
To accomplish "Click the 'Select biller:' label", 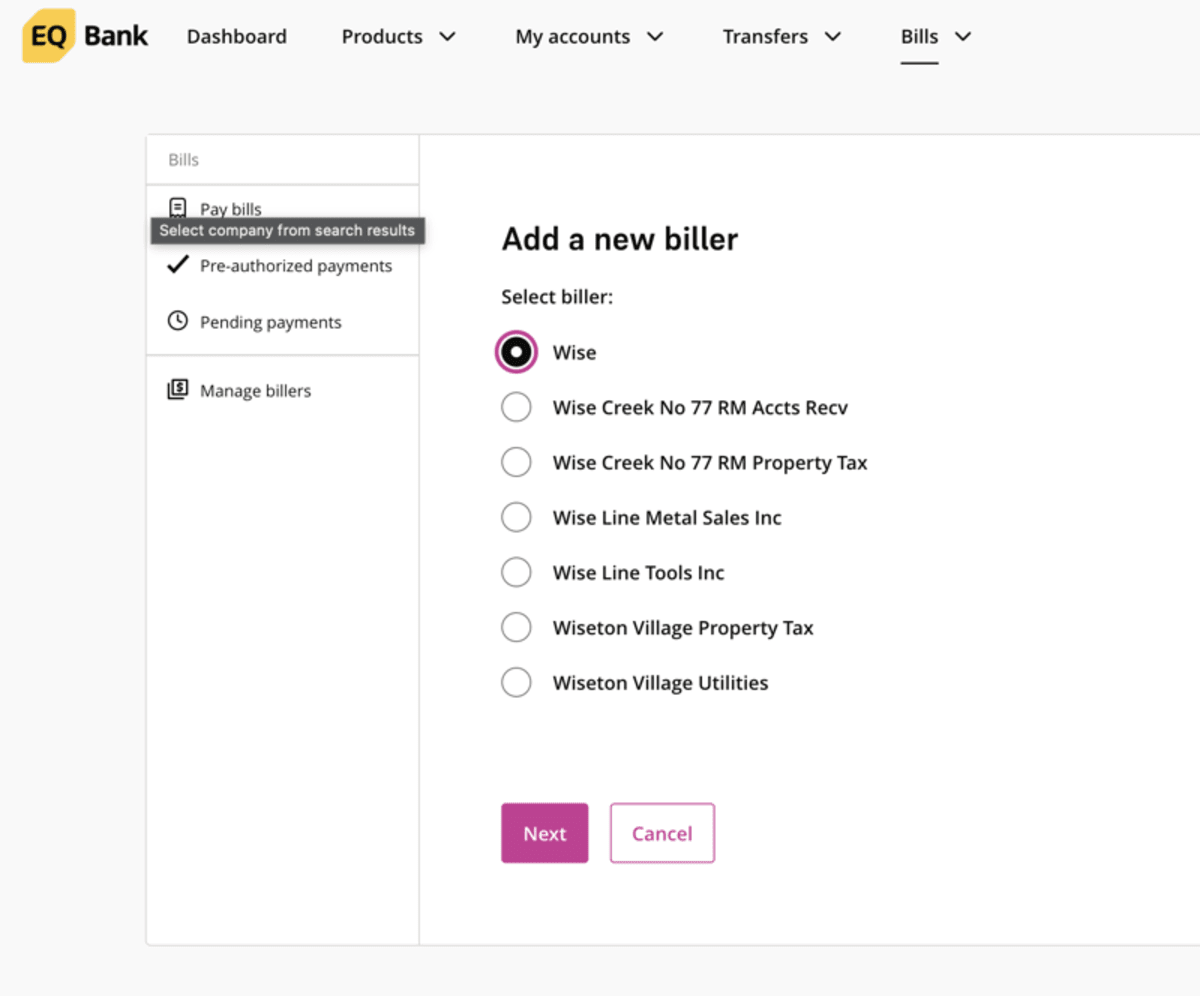I will (557, 297).
